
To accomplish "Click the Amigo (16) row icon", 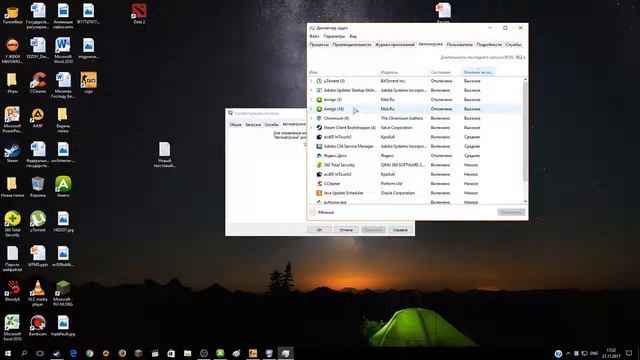I will 319,109.
